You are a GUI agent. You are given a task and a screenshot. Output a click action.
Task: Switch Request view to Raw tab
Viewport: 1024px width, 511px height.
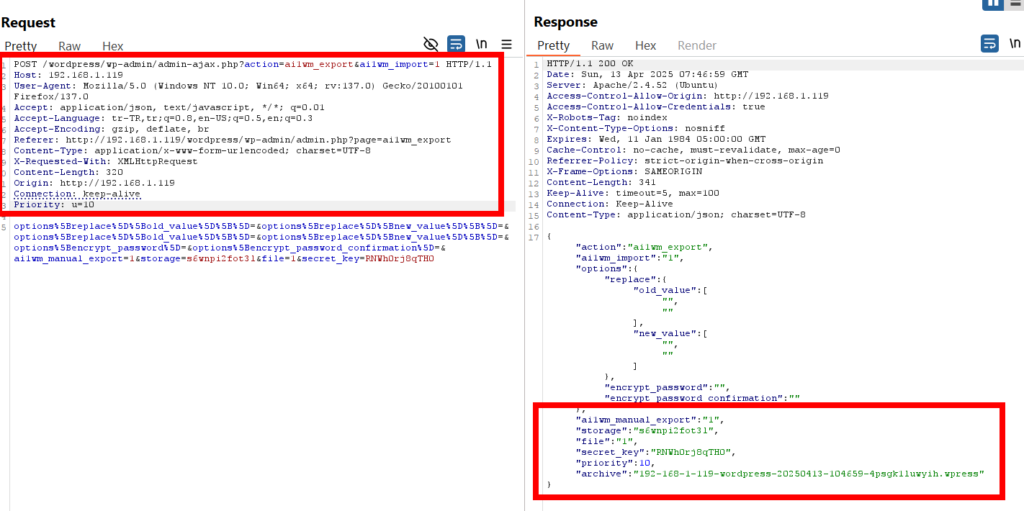[x=69, y=46]
